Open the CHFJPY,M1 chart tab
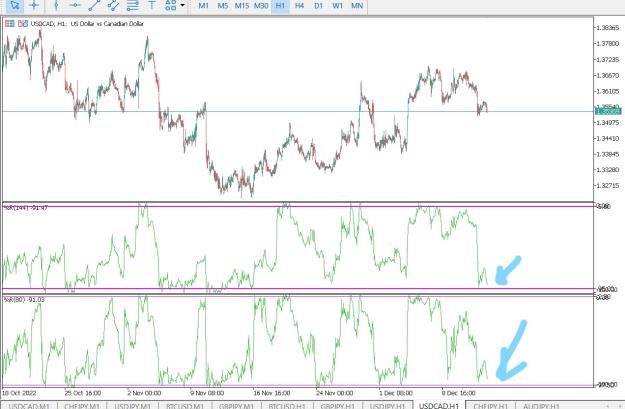 81,405
